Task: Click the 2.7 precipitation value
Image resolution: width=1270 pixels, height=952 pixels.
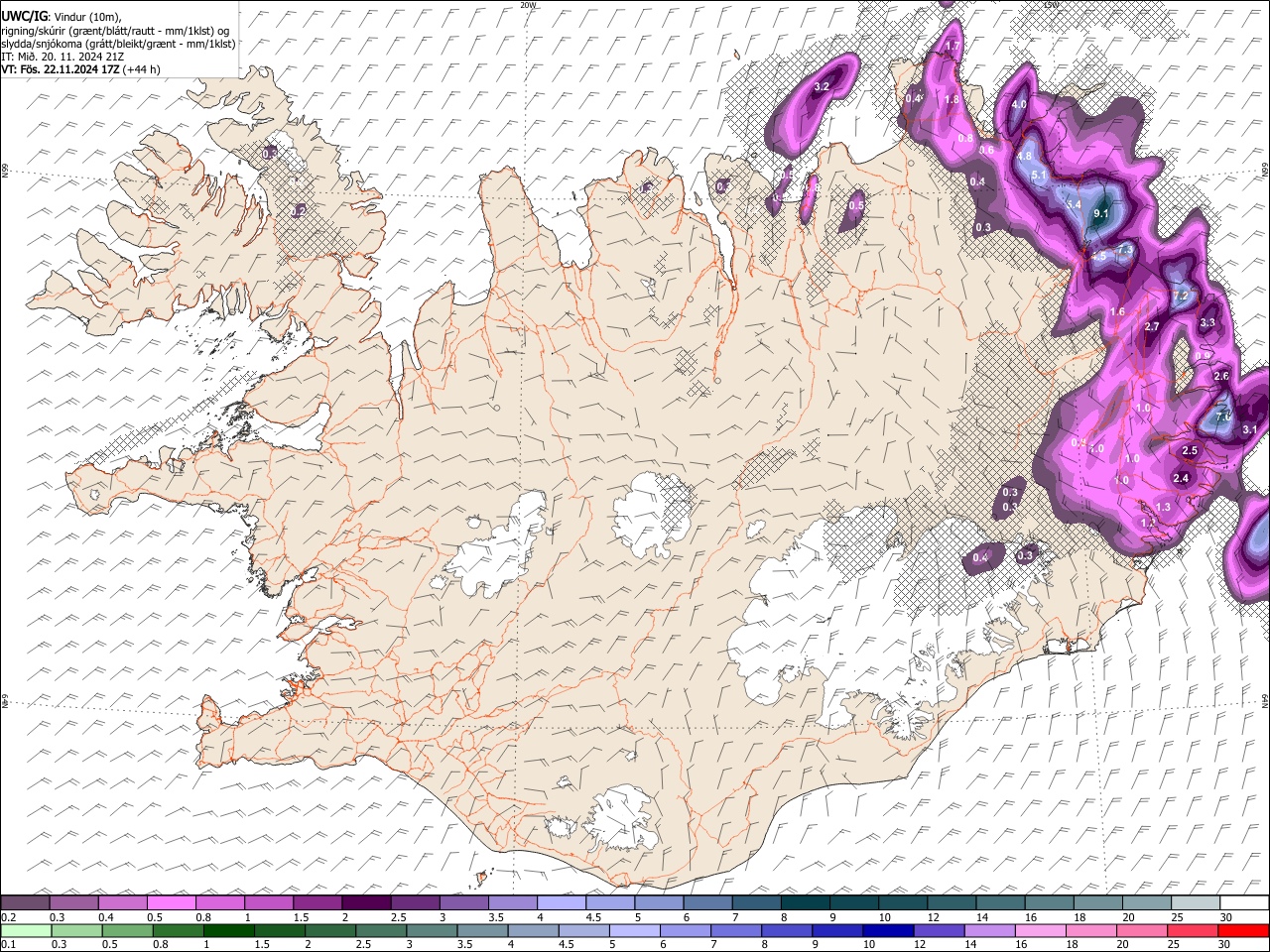Action: tap(1152, 326)
